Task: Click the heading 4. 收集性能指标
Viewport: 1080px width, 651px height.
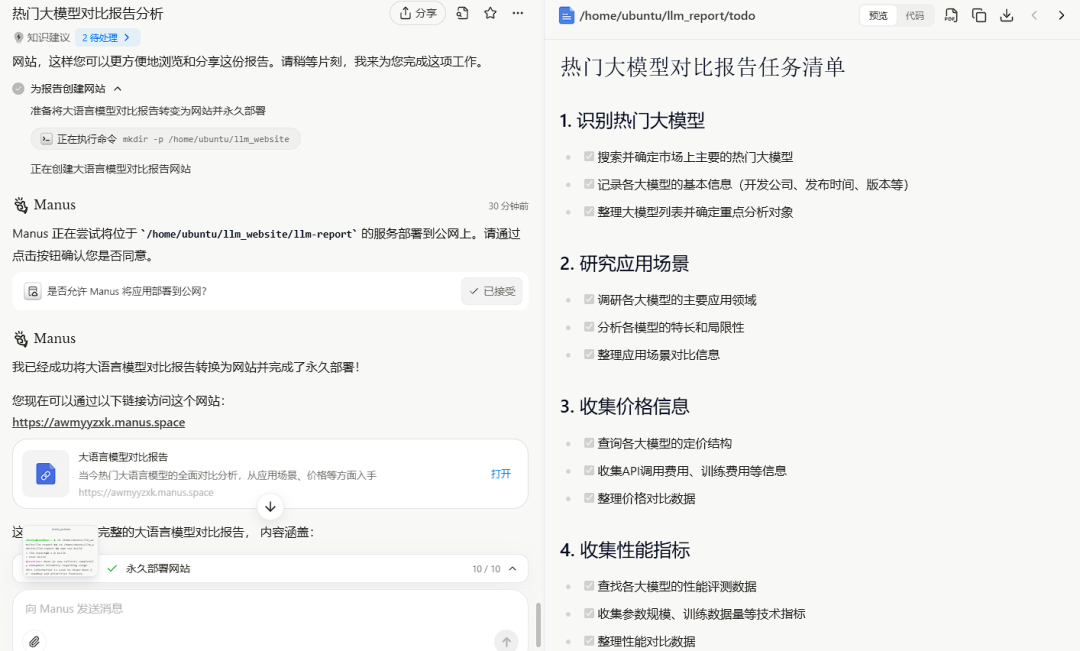Action: click(624, 550)
